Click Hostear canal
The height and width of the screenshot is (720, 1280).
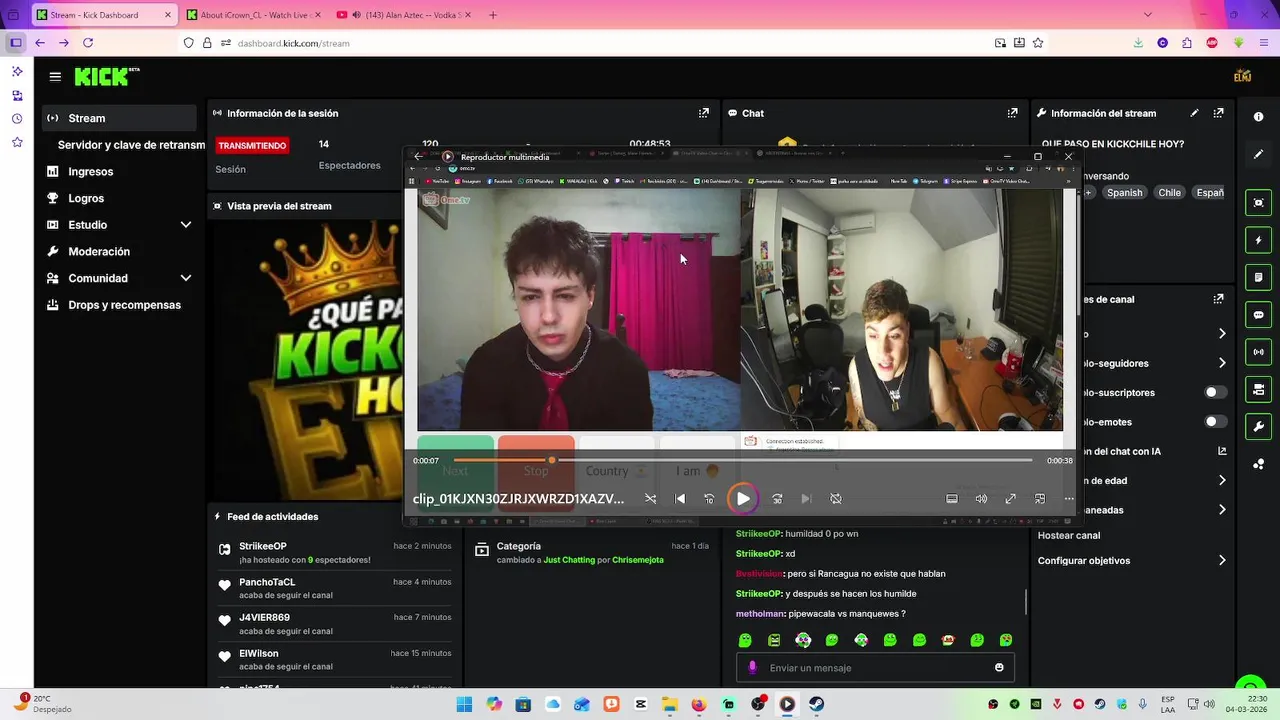click(1069, 535)
